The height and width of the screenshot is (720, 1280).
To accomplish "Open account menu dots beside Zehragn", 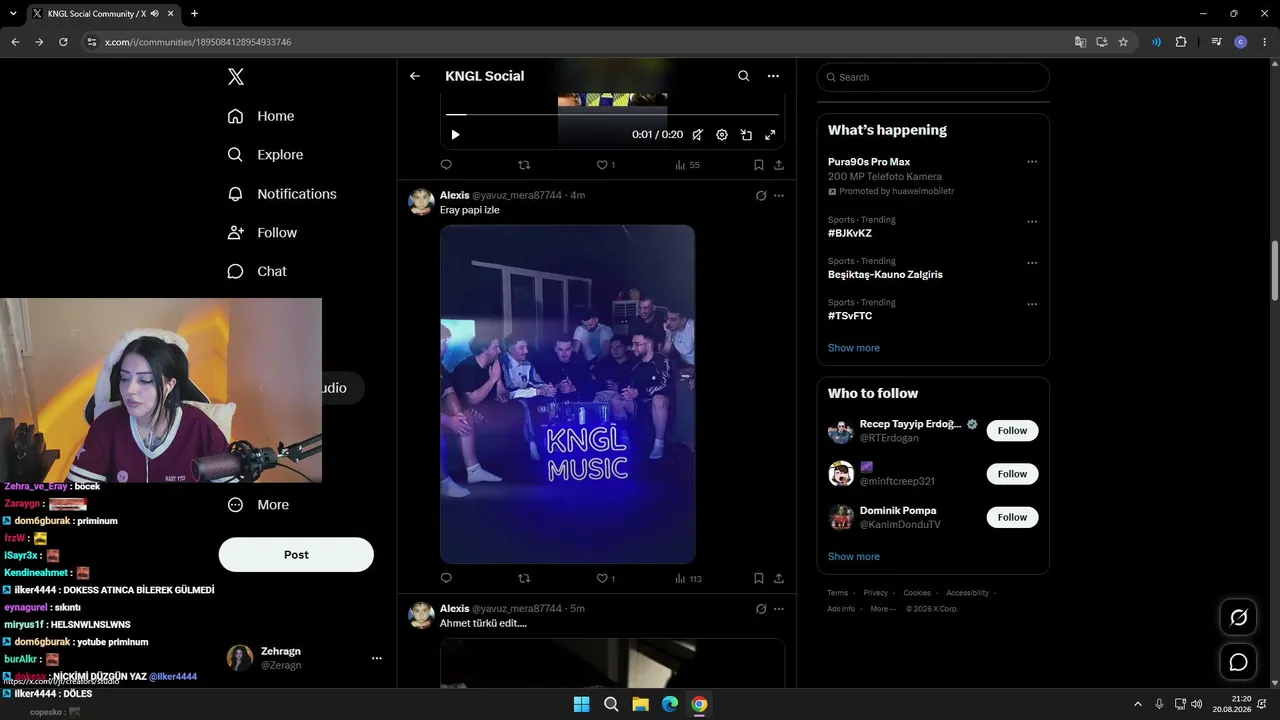I will [377, 658].
